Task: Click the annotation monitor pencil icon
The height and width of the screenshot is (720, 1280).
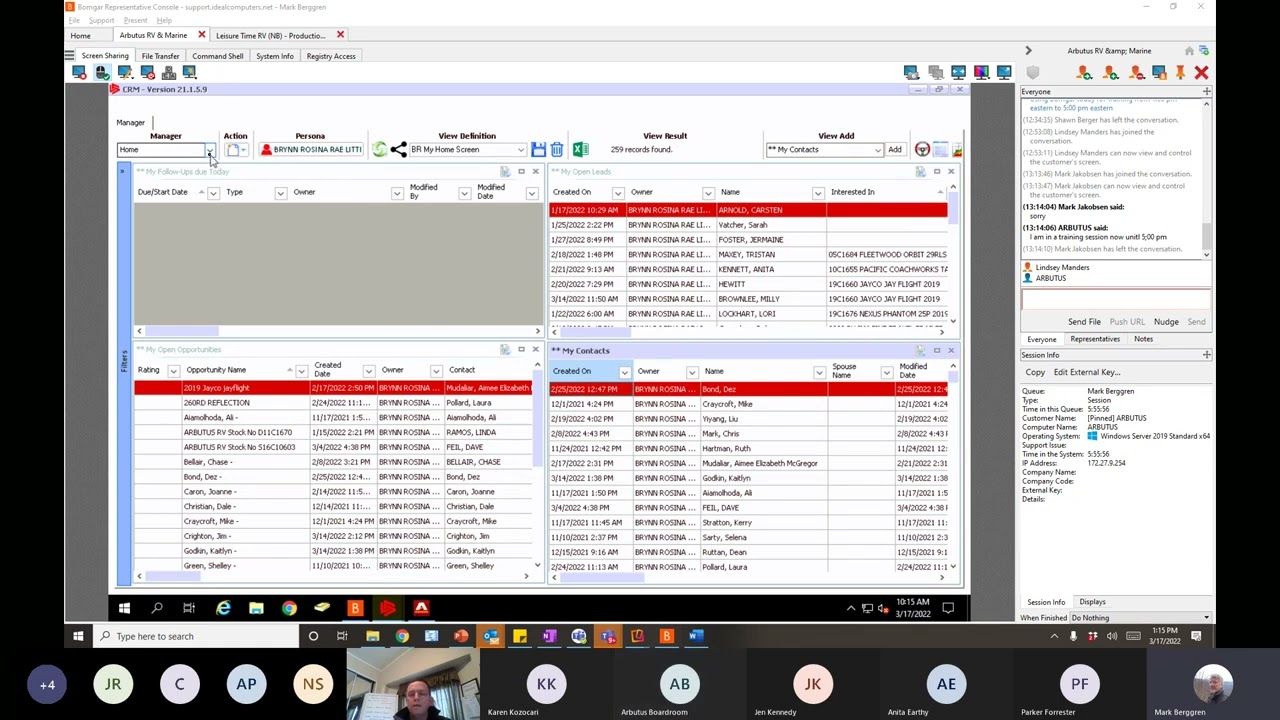Action: (x=125, y=73)
